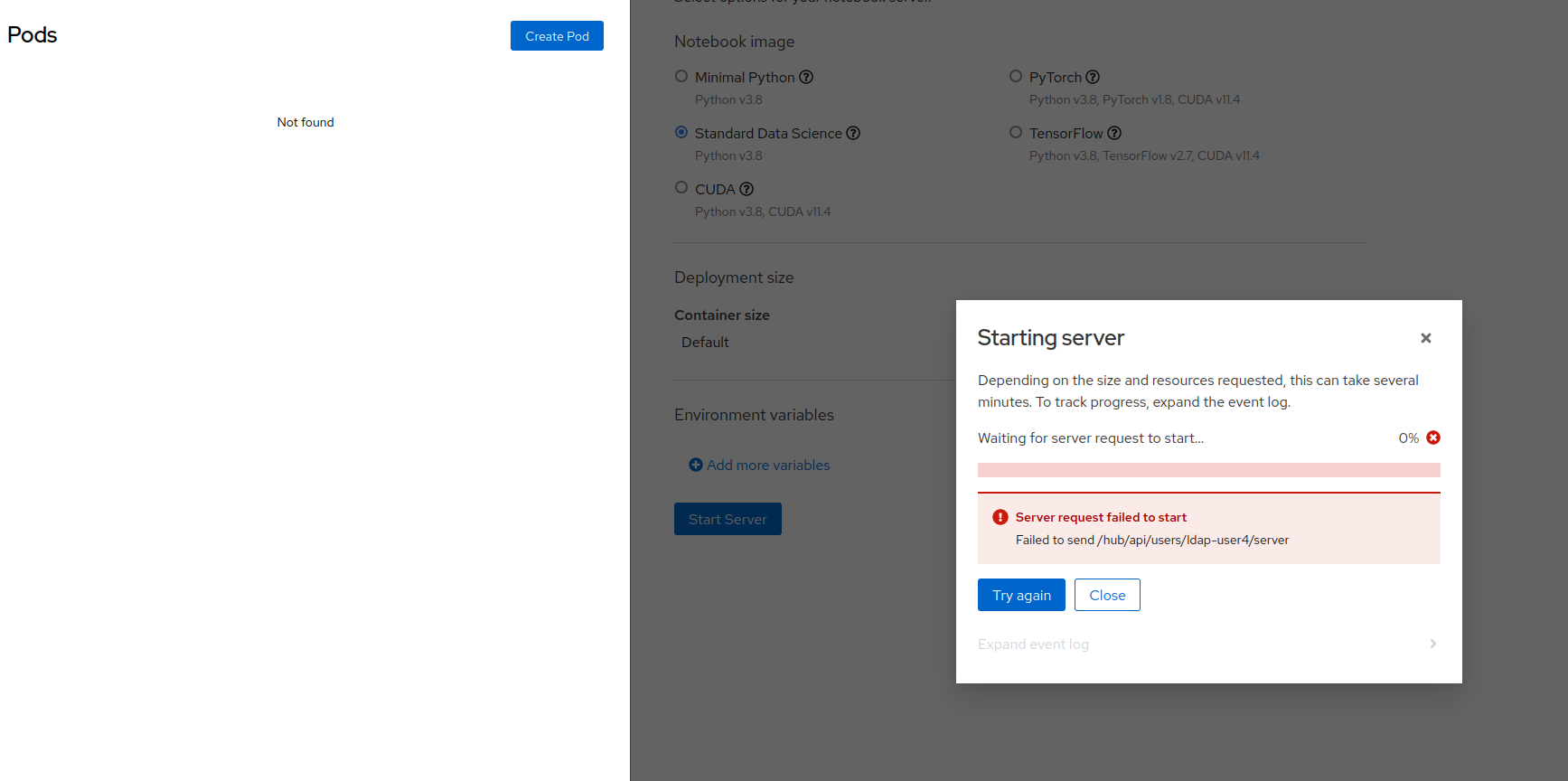Select Minimal Python radio button
The image size is (1568, 781).
point(681,77)
